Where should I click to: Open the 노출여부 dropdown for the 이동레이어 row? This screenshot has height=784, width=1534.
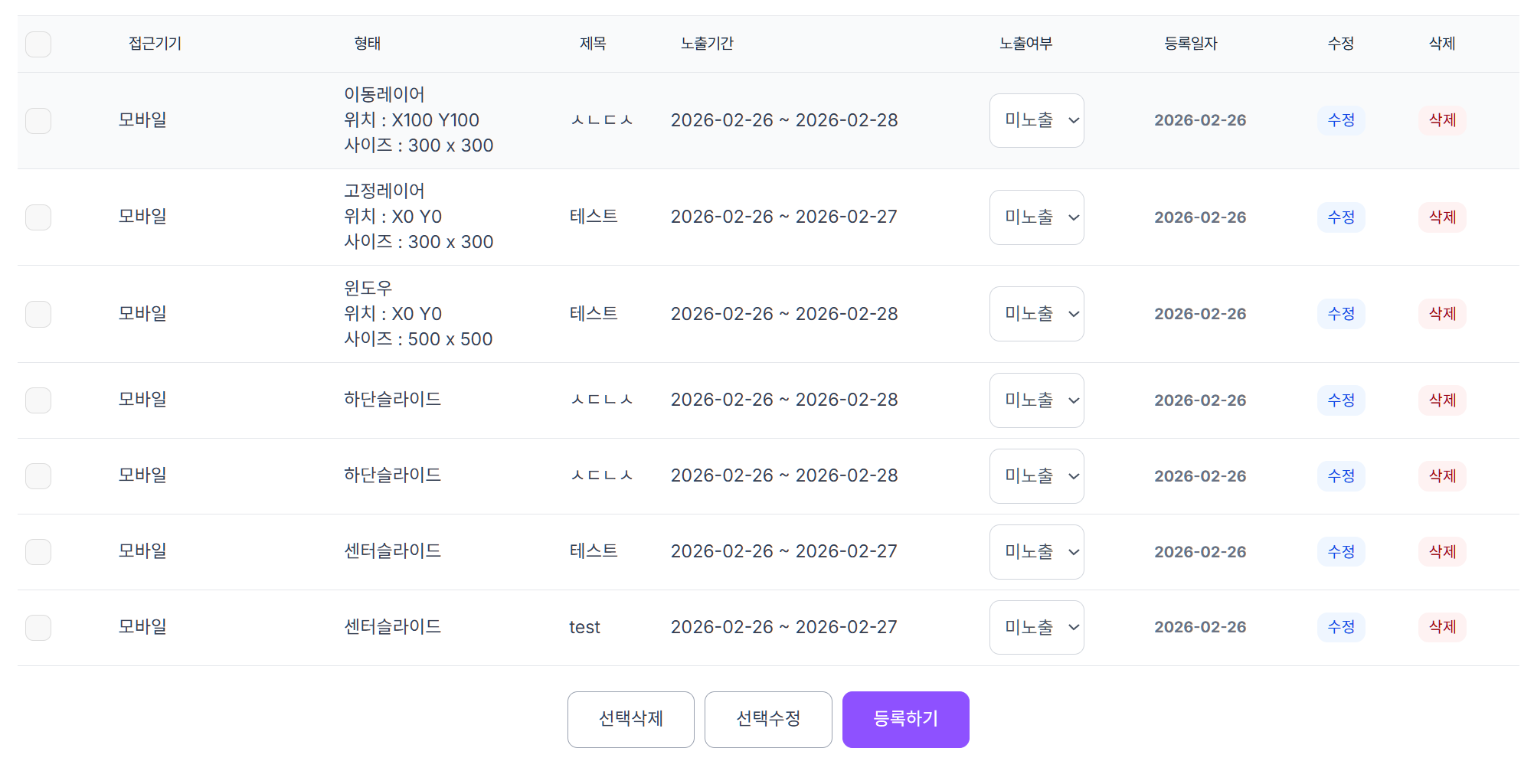(1036, 120)
